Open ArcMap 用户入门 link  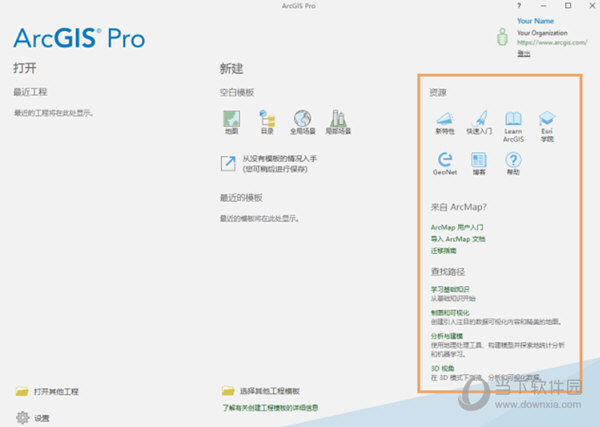[457, 227]
